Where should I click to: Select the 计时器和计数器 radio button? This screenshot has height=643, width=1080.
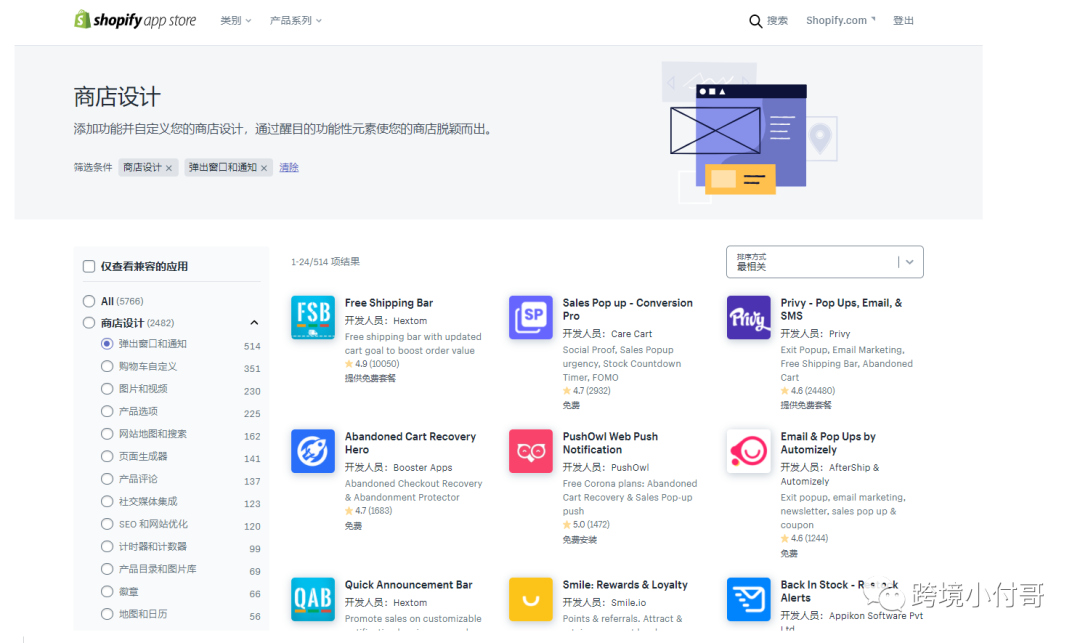(x=107, y=547)
